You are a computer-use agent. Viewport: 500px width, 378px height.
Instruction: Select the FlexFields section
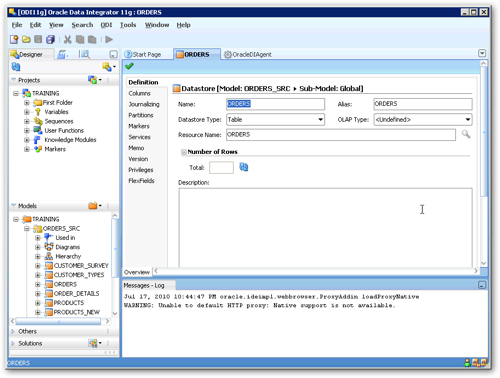pyautogui.click(x=141, y=181)
